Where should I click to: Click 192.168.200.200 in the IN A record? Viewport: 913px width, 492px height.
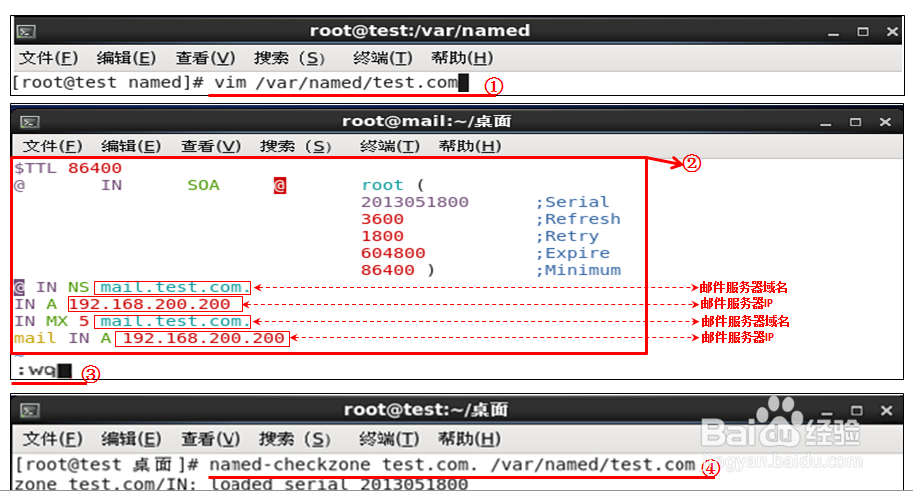pyautogui.click(x=155, y=304)
